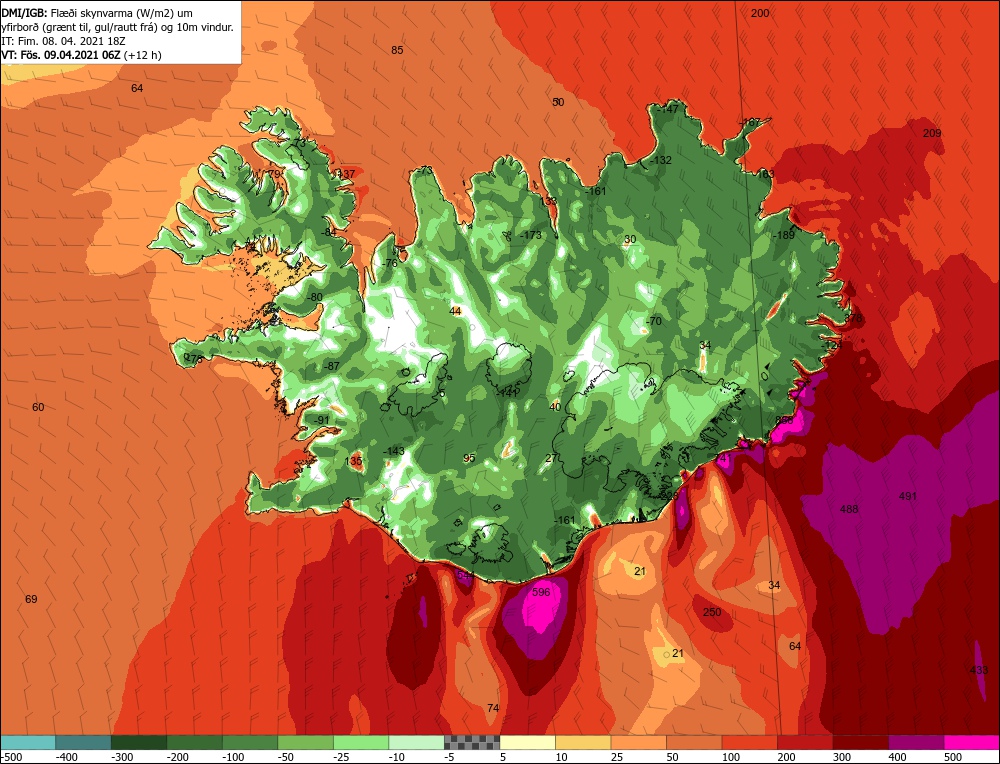Pick the darkest green legend swatch between -300 and -200
The width and height of the screenshot is (1000, 764).
pos(139,742)
